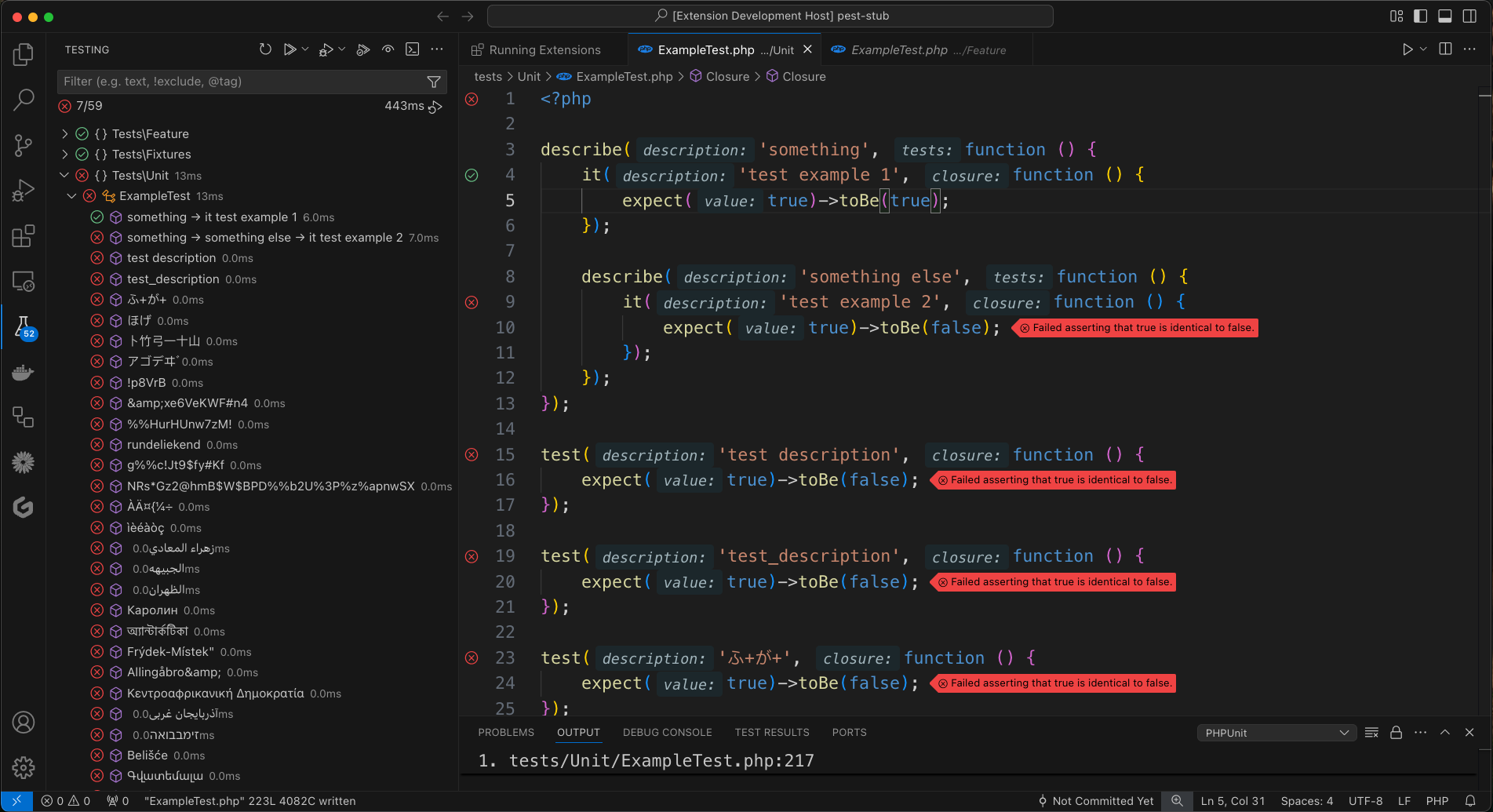Open Remote Explorer view
Viewport: 1493px width, 812px height.
coord(24,282)
